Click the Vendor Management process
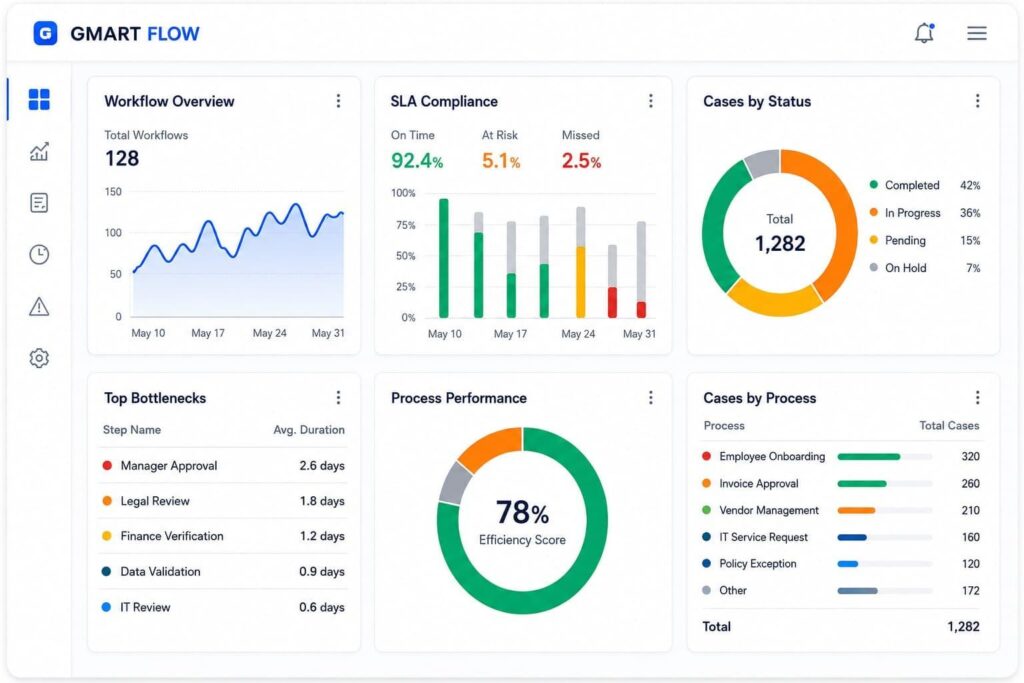Screen dimensions: 1024x683 tap(769, 511)
